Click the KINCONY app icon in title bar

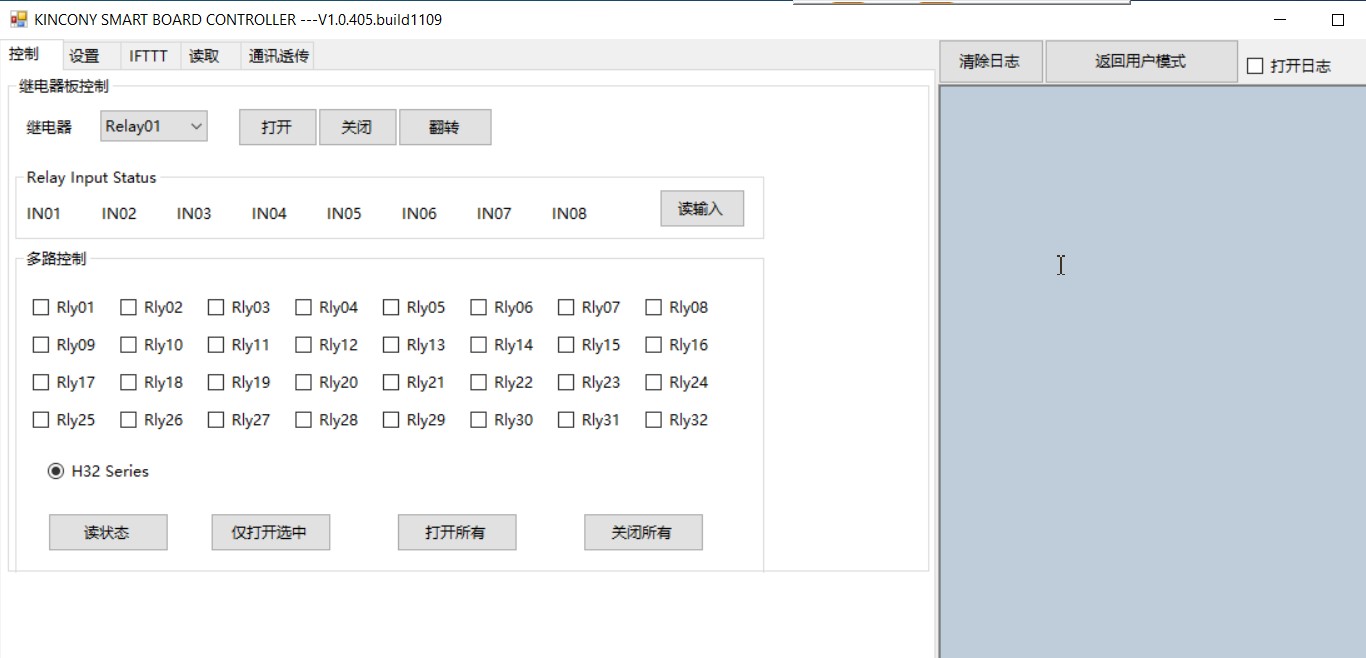pyautogui.click(x=18, y=19)
